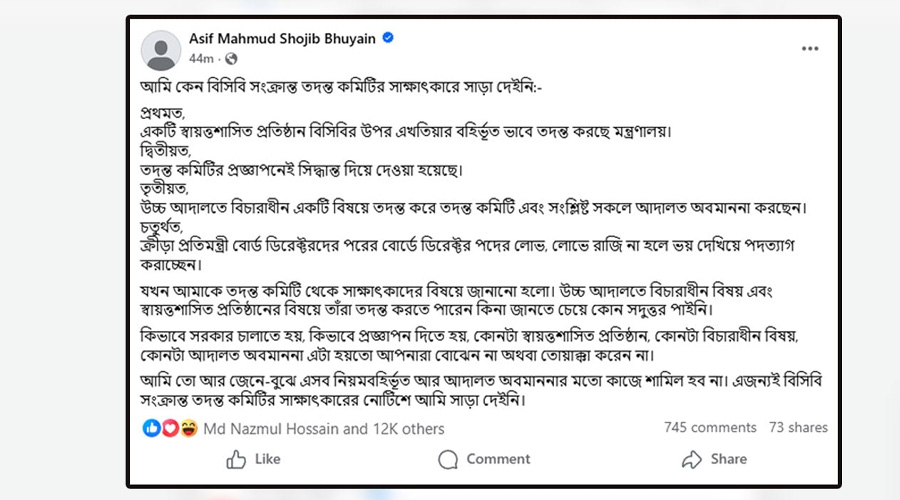Click the curved arrow share icon
The width and height of the screenshot is (900, 500).
(x=690, y=459)
